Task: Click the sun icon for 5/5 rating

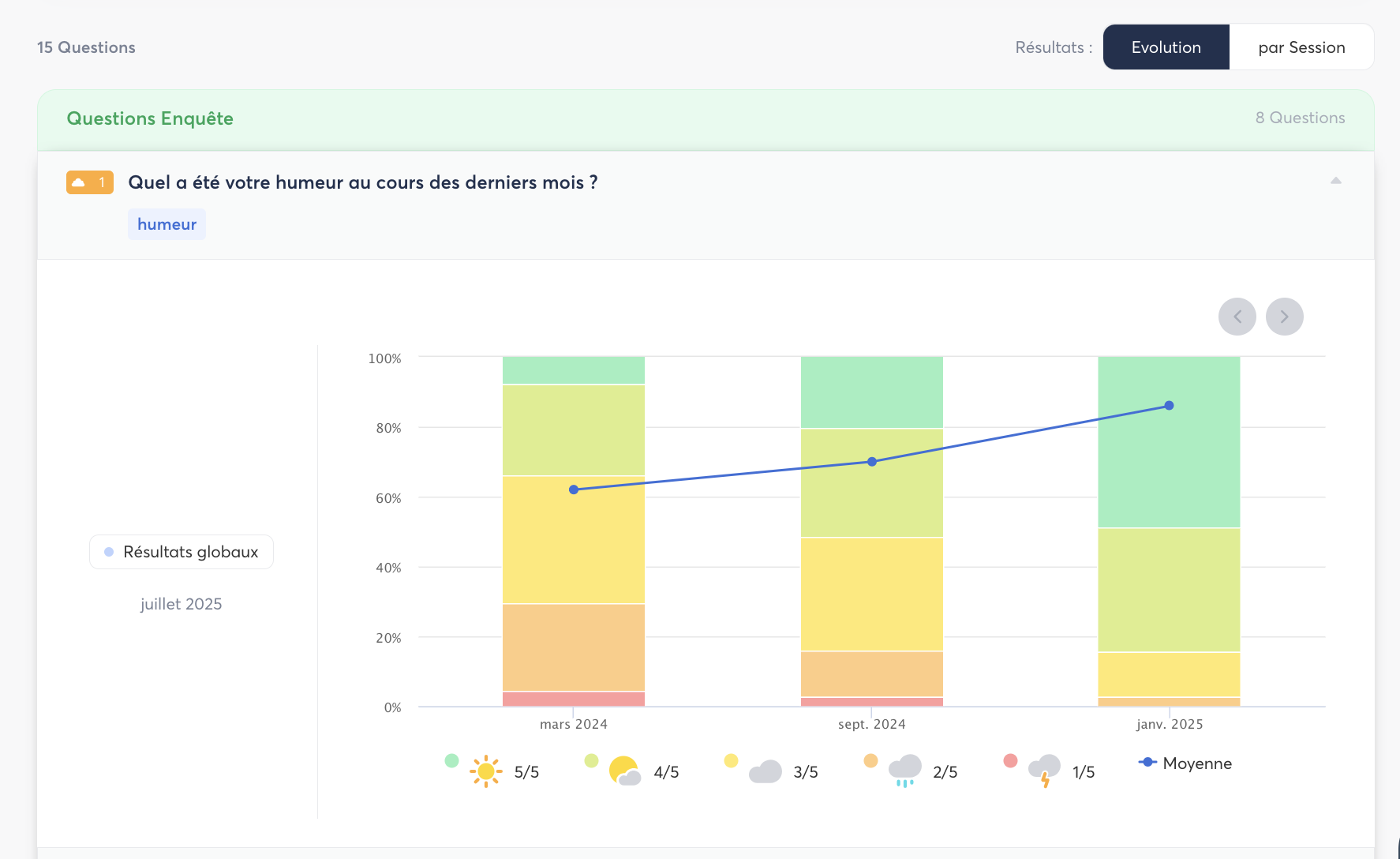Action: (x=485, y=771)
